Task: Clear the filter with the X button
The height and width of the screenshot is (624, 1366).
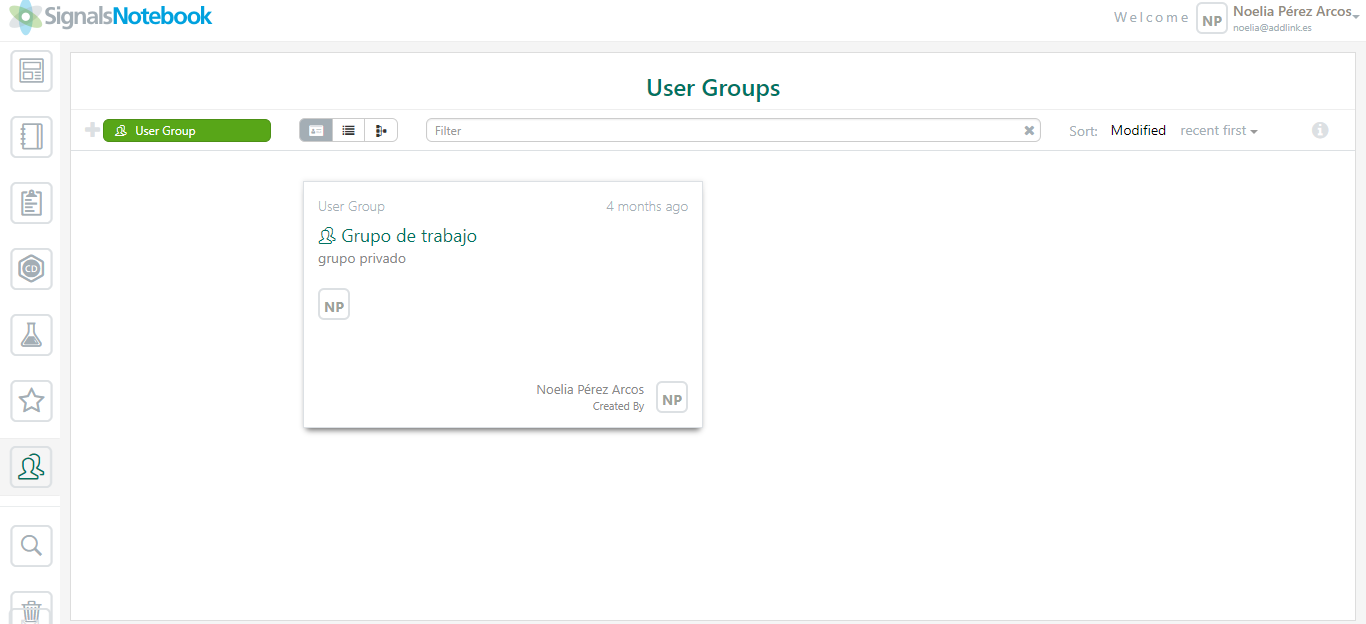Action: coord(1029,130)
